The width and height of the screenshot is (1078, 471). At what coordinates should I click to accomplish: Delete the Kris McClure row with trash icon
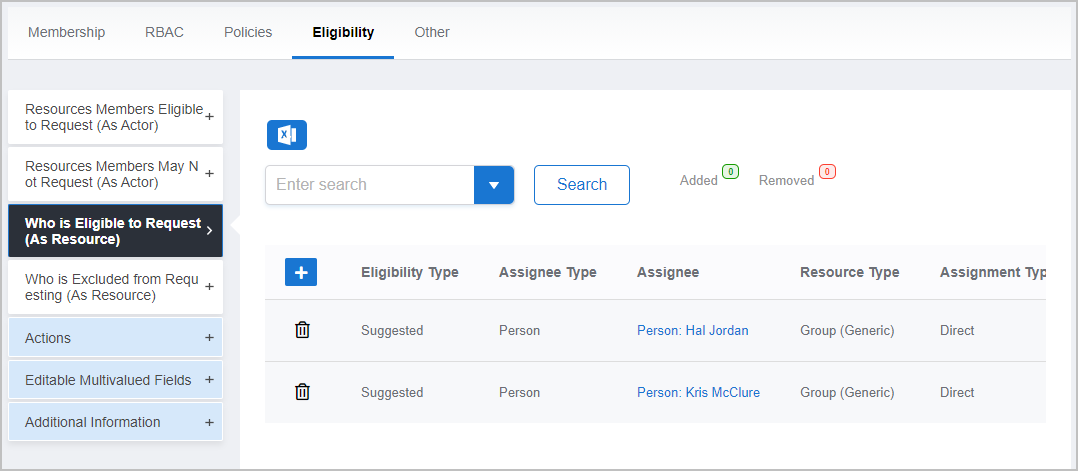302,392
